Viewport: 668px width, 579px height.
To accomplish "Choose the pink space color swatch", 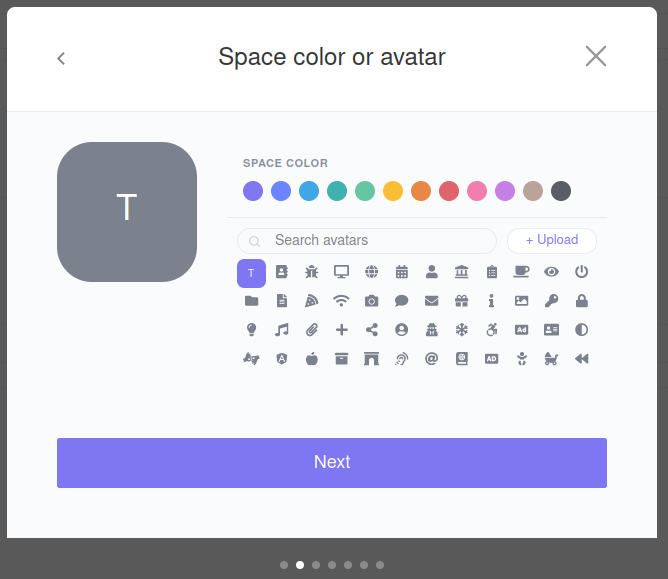I will click(477, 191).
